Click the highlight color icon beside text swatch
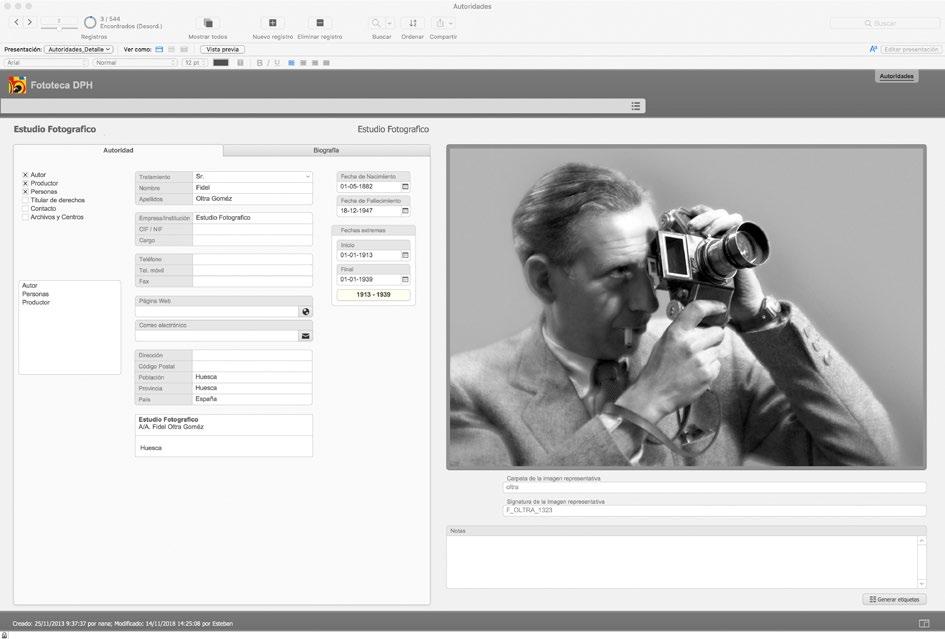 coord(240,63)
